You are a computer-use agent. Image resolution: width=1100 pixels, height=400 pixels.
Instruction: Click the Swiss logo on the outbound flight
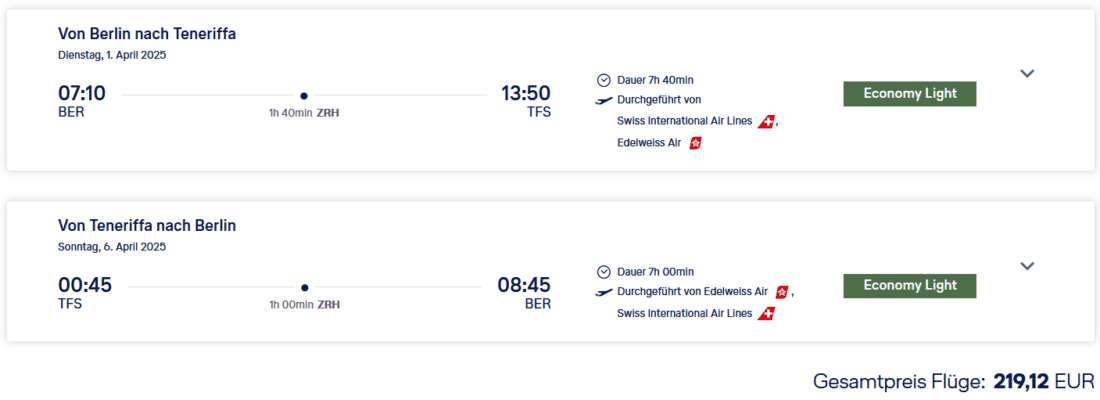point(767,122)
